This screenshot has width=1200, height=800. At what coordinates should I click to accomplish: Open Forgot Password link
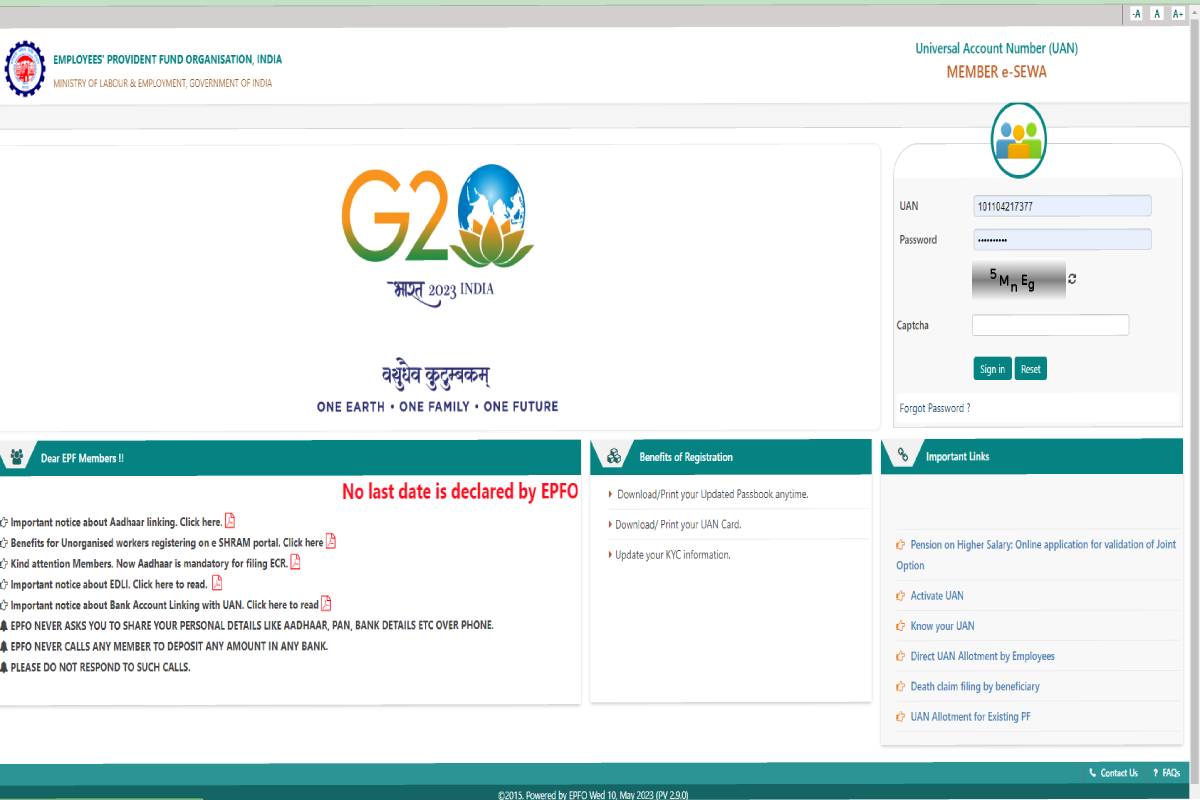point(934,408)
